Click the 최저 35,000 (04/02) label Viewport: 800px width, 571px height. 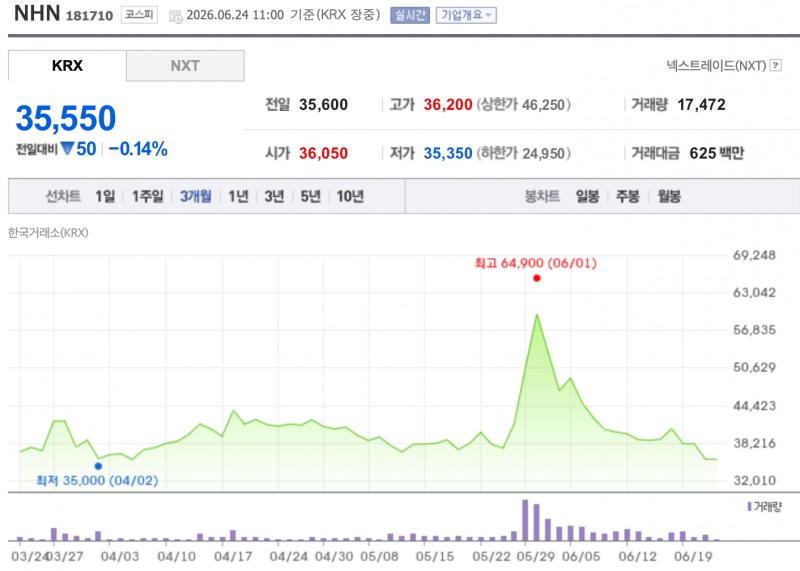pos(97,480)
